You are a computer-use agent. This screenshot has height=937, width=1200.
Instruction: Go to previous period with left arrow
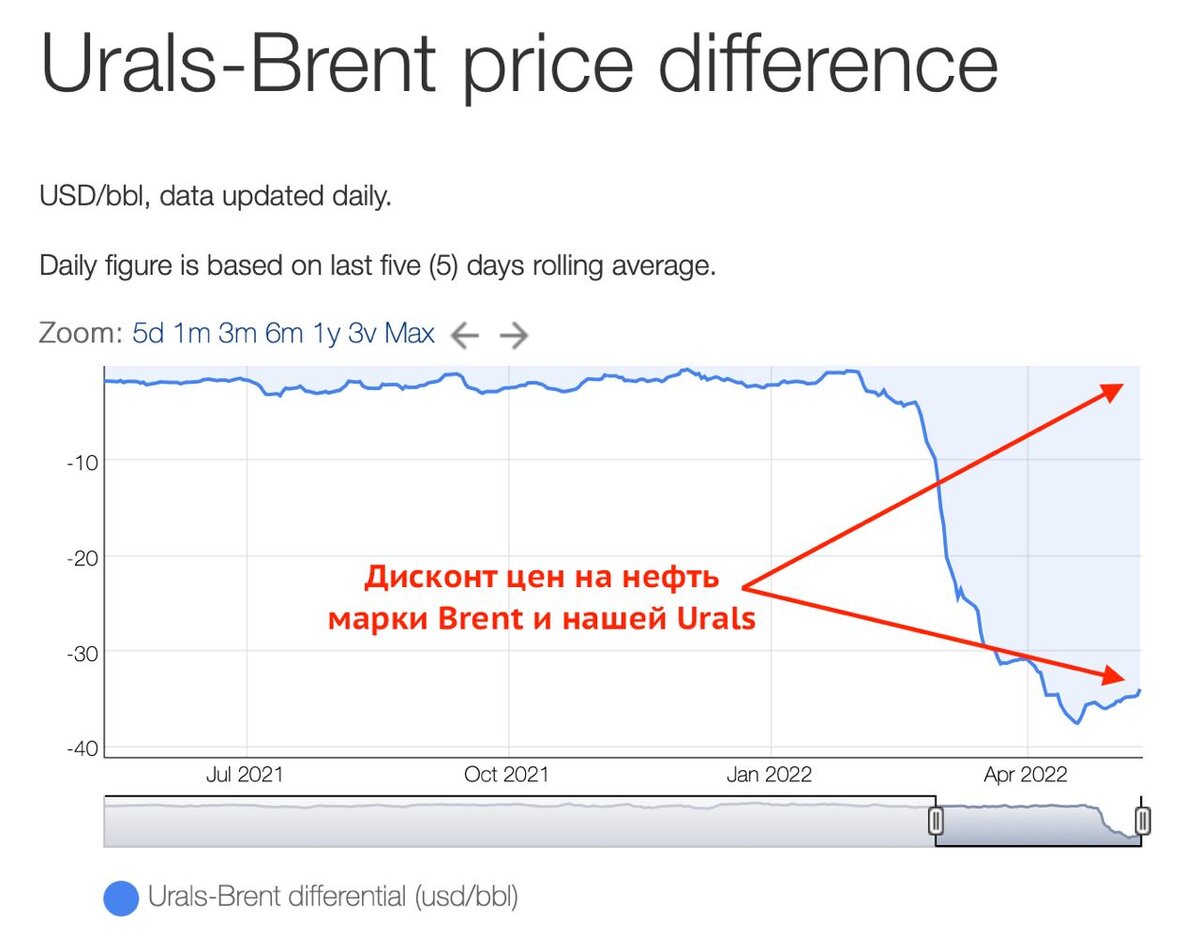tap(465, 336)
